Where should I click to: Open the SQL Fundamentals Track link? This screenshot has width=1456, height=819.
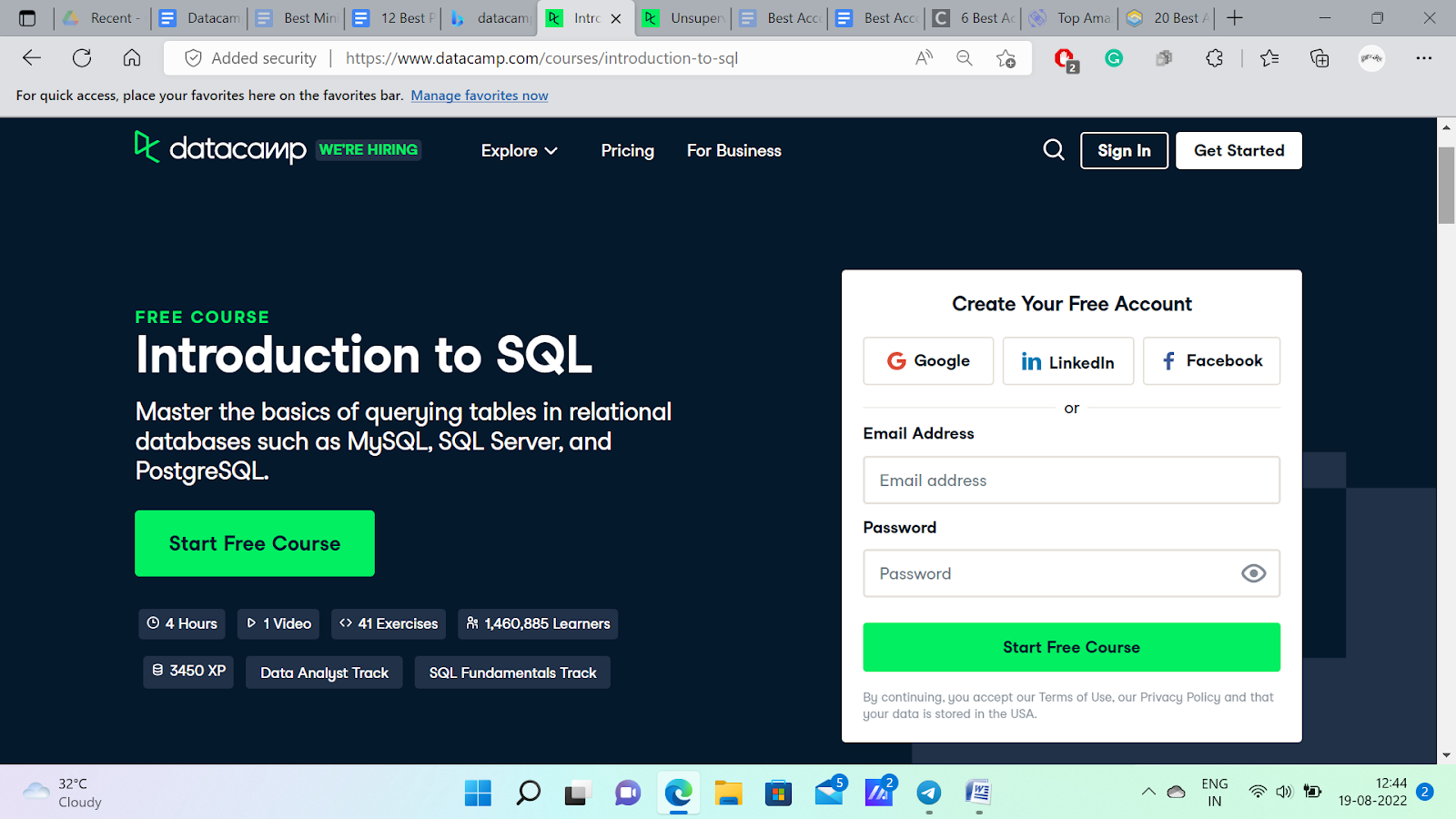[x=512, y=672]
